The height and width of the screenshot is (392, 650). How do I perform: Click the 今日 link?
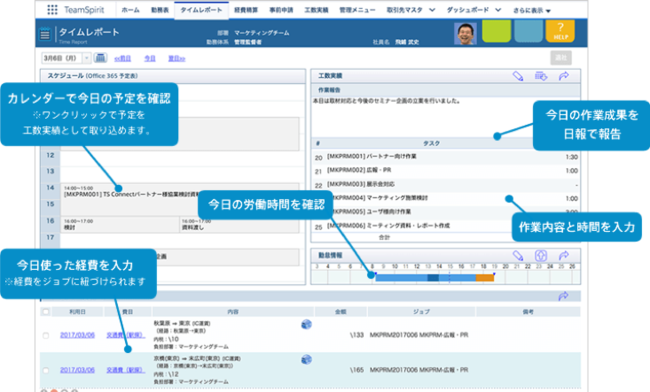150,58
